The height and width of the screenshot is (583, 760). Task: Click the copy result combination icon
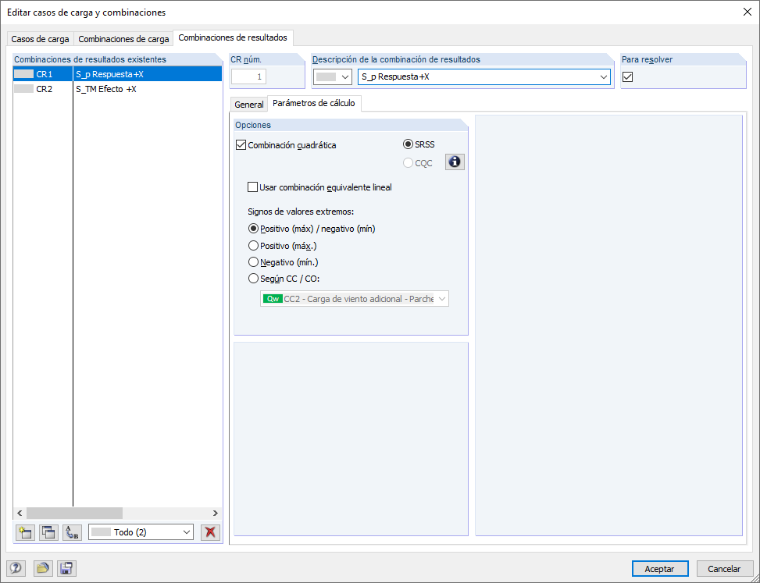point(48,532)
